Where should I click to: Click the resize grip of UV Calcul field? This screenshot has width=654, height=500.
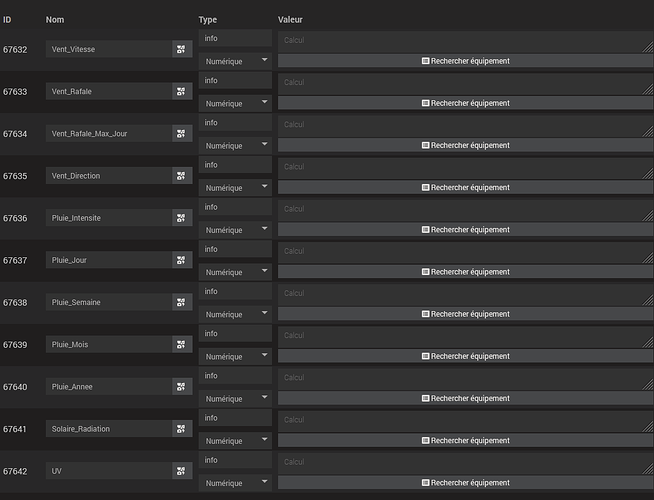coord(648,469)
